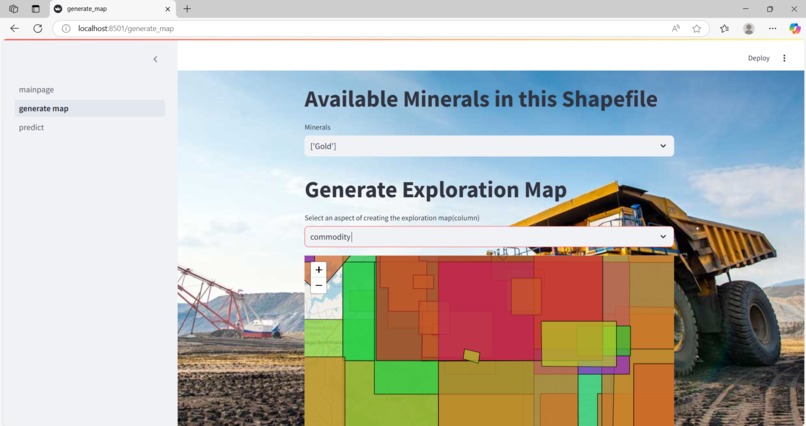Open browser settings and more menu
This screenshot has height=426, width=806.
tap(772, 28)
